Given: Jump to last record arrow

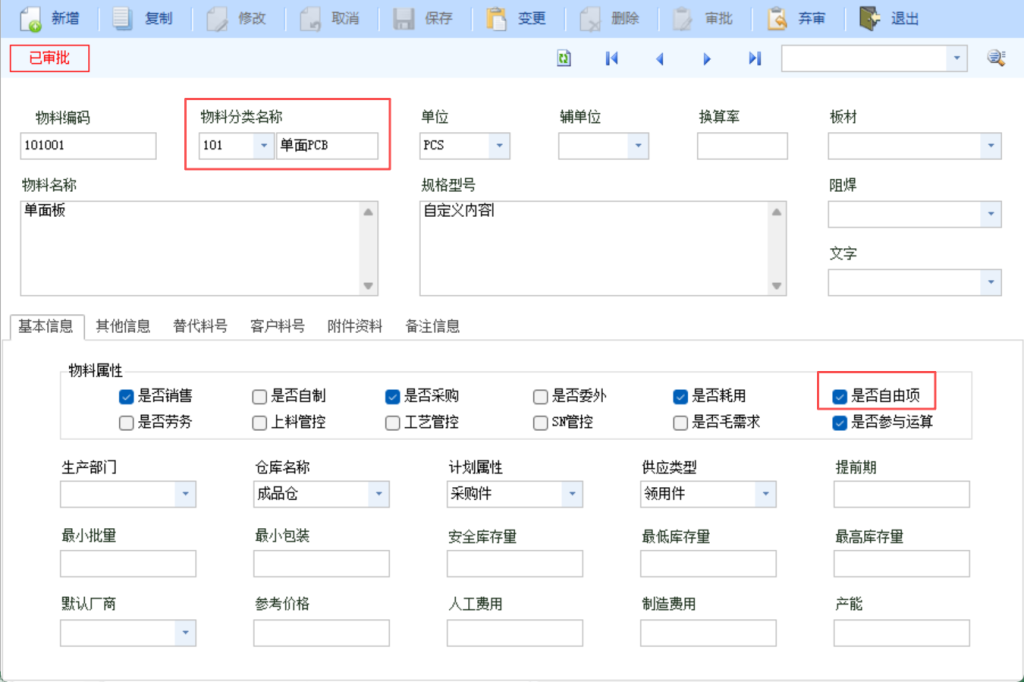Looking at the screenshot, I should tap(754, 59).
